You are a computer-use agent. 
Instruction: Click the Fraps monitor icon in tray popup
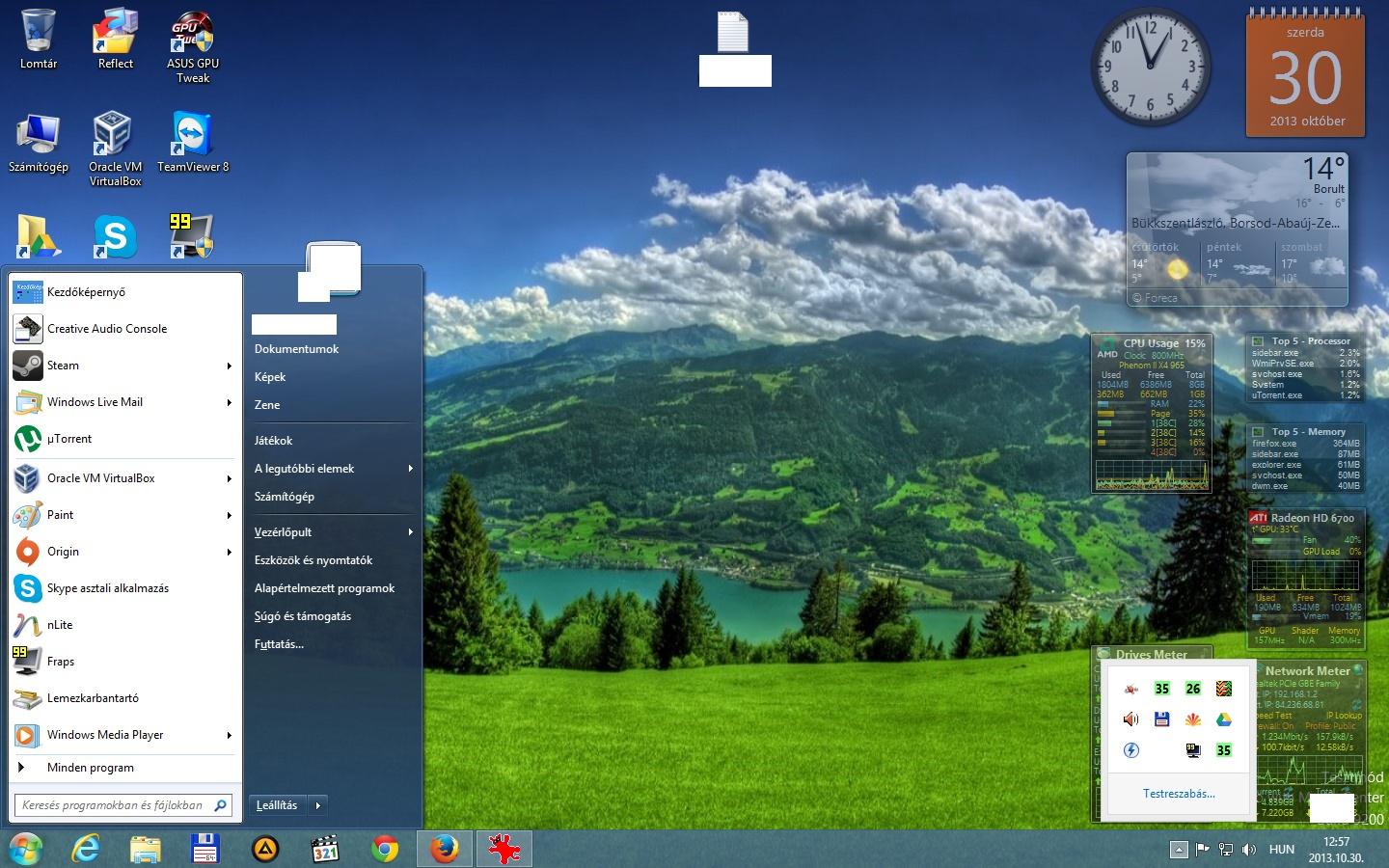click(x=1192, y=750)
